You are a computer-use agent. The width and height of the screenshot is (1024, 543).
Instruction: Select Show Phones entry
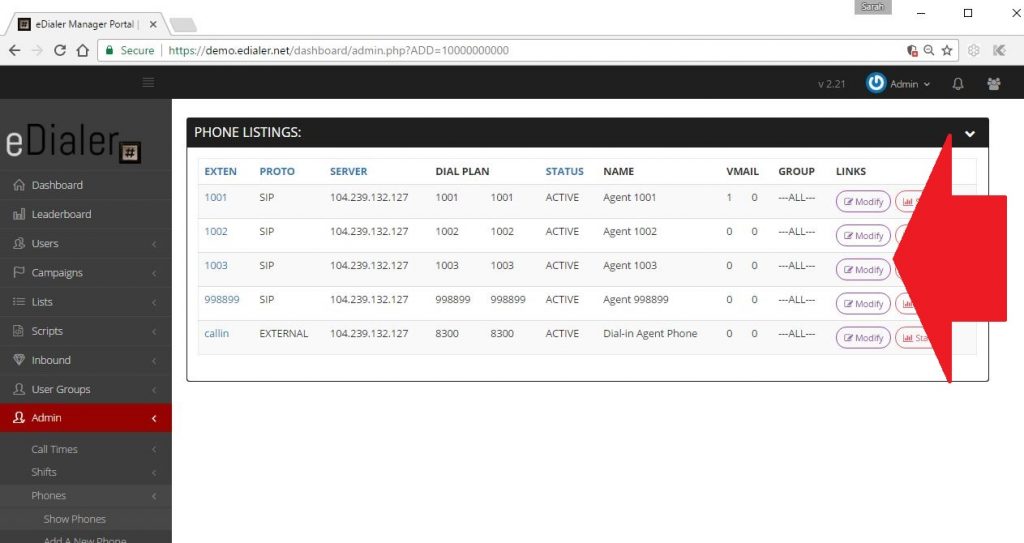click(x=74, y=519)
